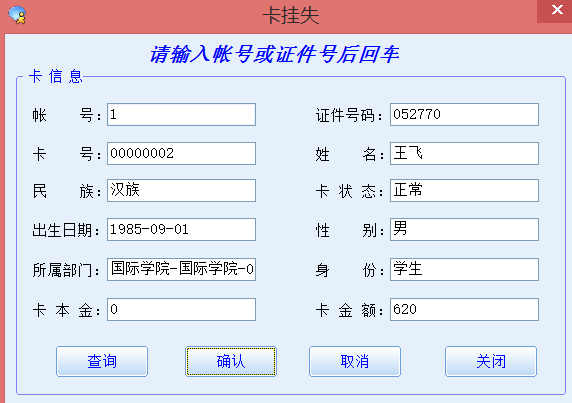Focus the 帐号 input field
572x403 pixels.
click(x=181, y=115)
